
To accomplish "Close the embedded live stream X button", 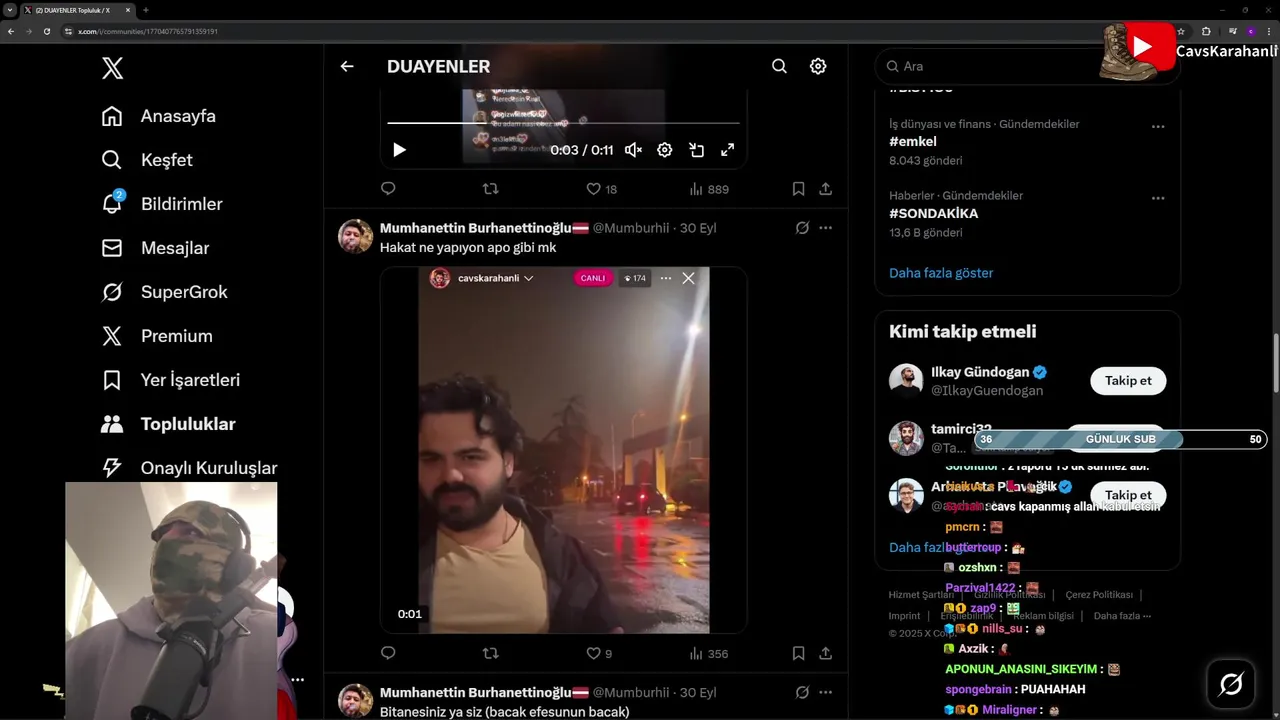I will pyautogui.click(x=688, y=278).
